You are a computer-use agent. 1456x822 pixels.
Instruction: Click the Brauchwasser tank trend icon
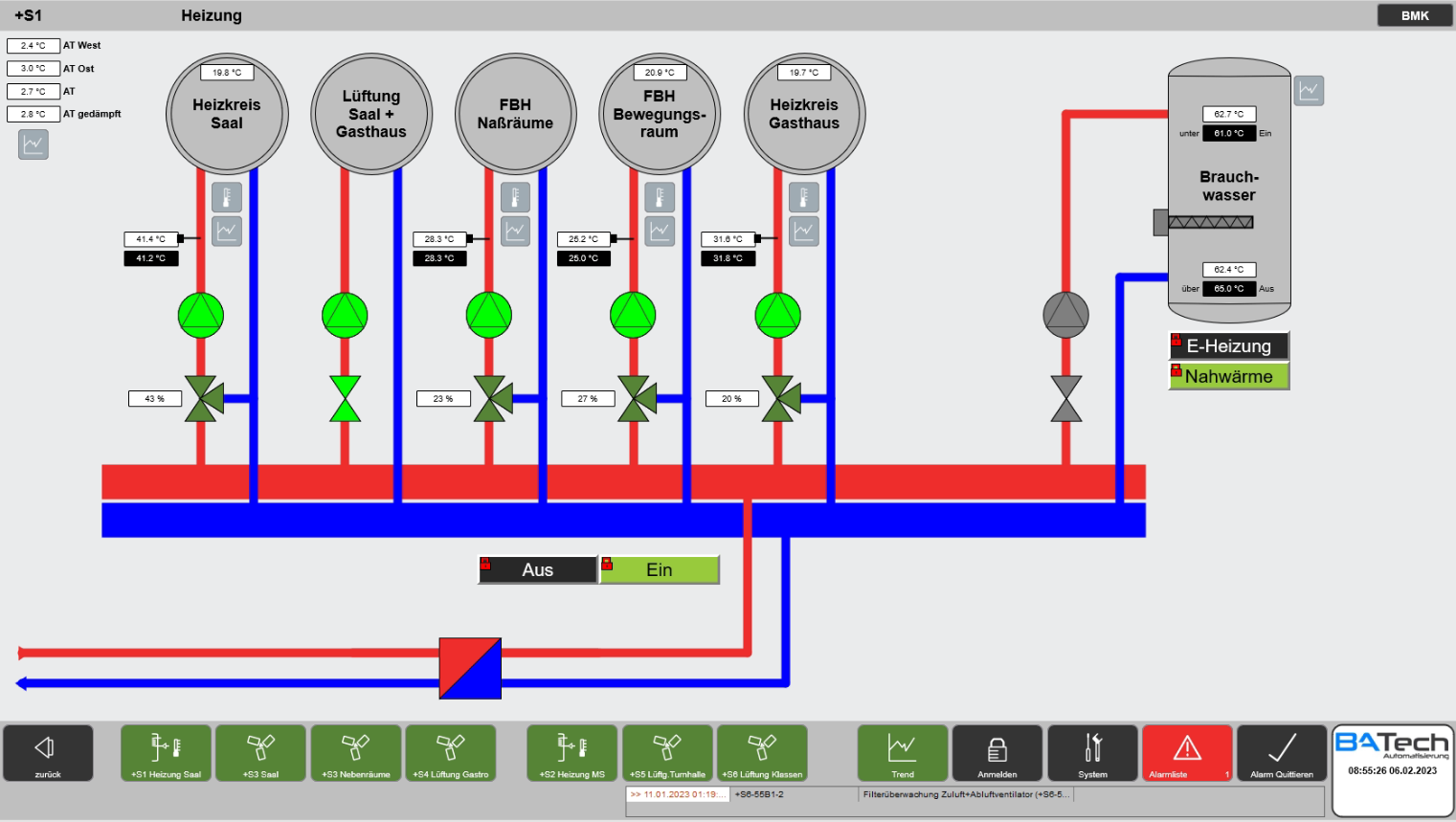[1309, 91]
